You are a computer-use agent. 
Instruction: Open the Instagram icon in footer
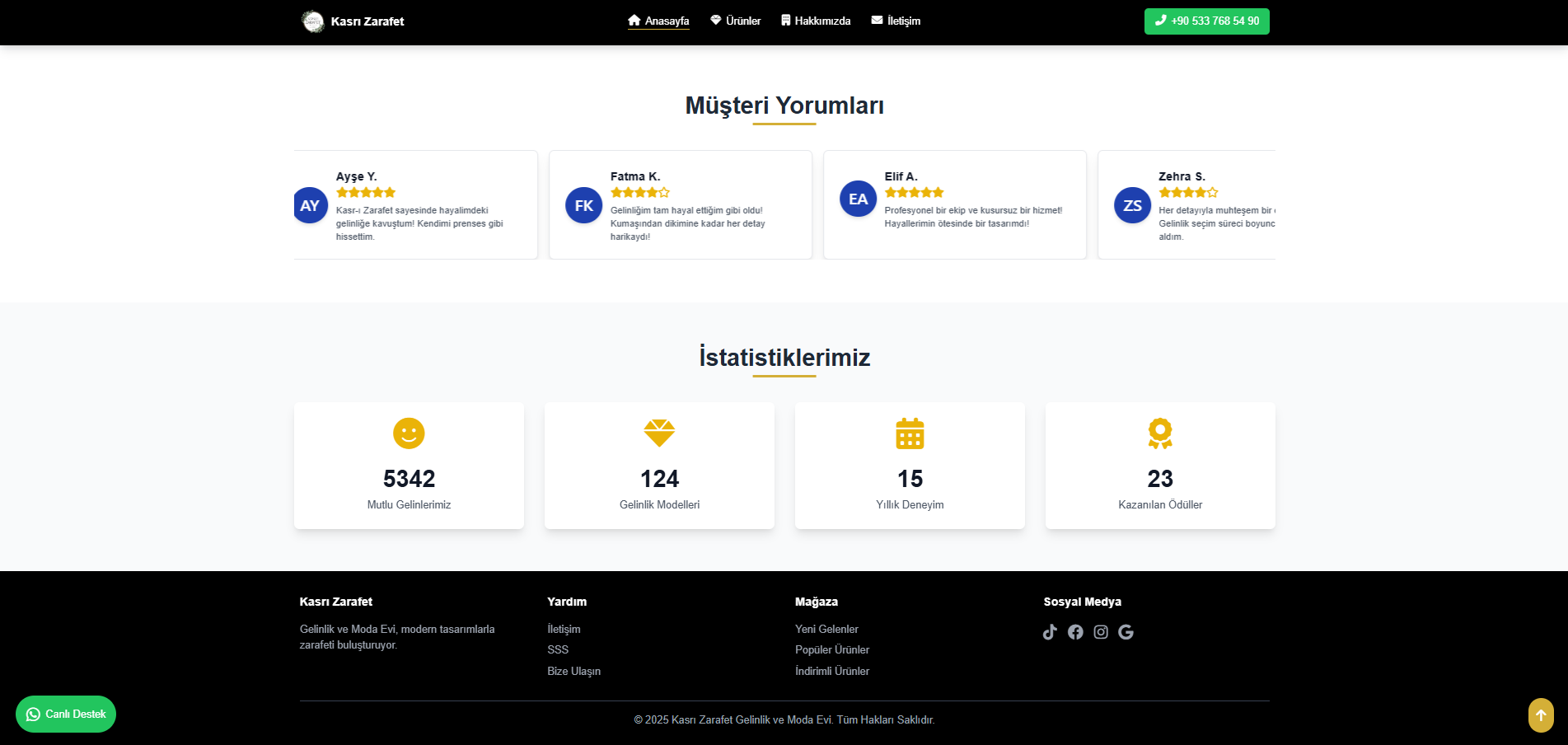point(1101,632)
